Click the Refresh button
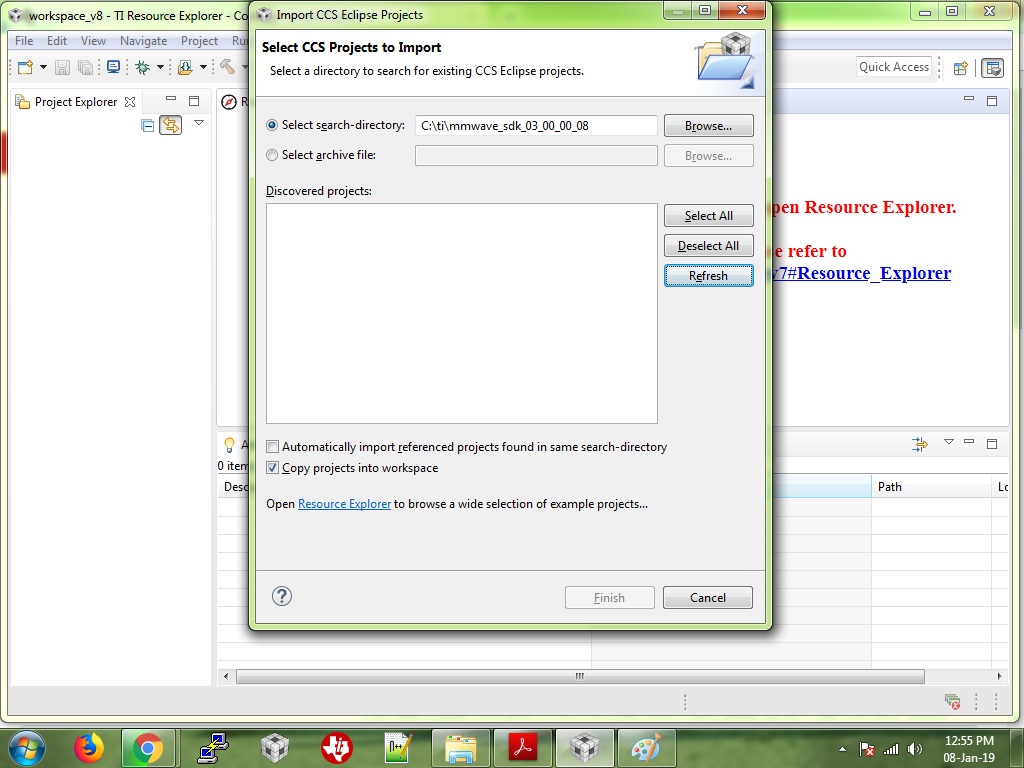 (709, 276)
